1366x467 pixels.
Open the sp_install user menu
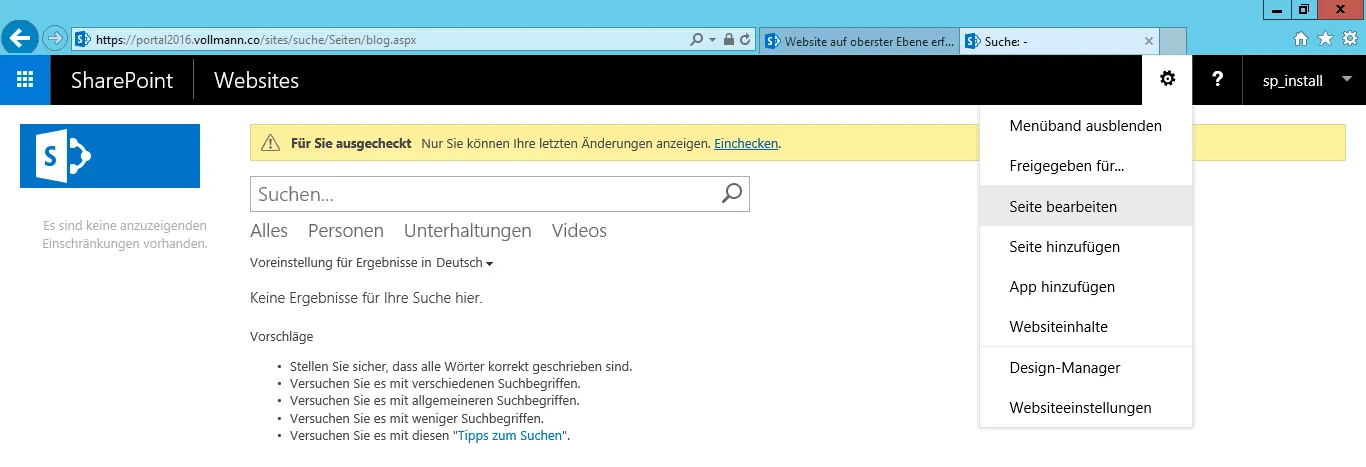pyautogui.click(x=1304, y=80)
